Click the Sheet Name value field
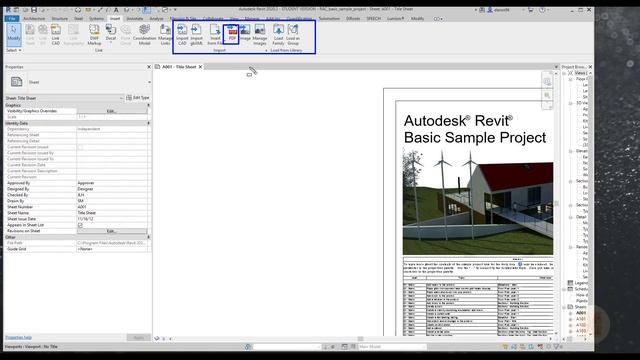The width and height of the screenshot is (640, 360). click(x=112, y=213)
